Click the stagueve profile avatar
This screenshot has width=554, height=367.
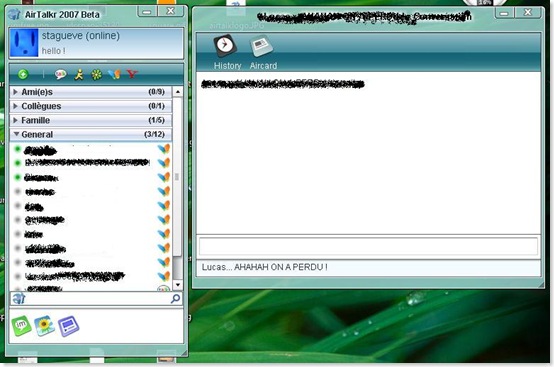tap(24, 43)
